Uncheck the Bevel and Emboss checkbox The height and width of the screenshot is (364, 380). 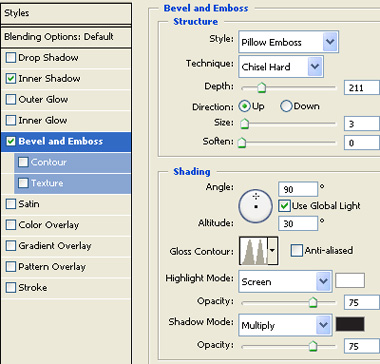11,141
